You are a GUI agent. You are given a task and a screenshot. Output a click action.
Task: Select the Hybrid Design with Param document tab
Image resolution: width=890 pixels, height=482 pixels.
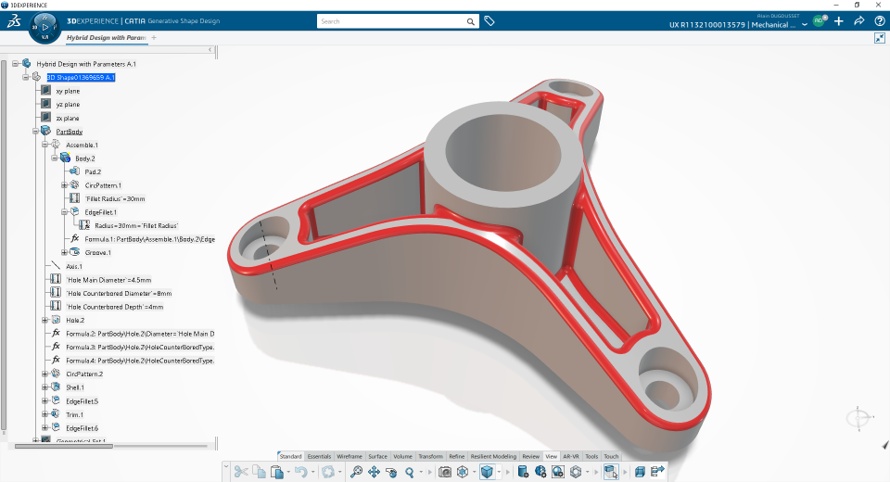(x=106, y=38)
